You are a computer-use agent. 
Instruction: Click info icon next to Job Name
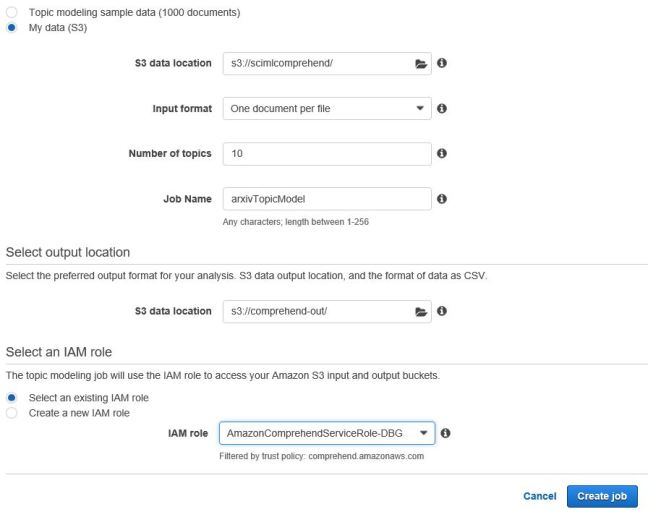442,199
